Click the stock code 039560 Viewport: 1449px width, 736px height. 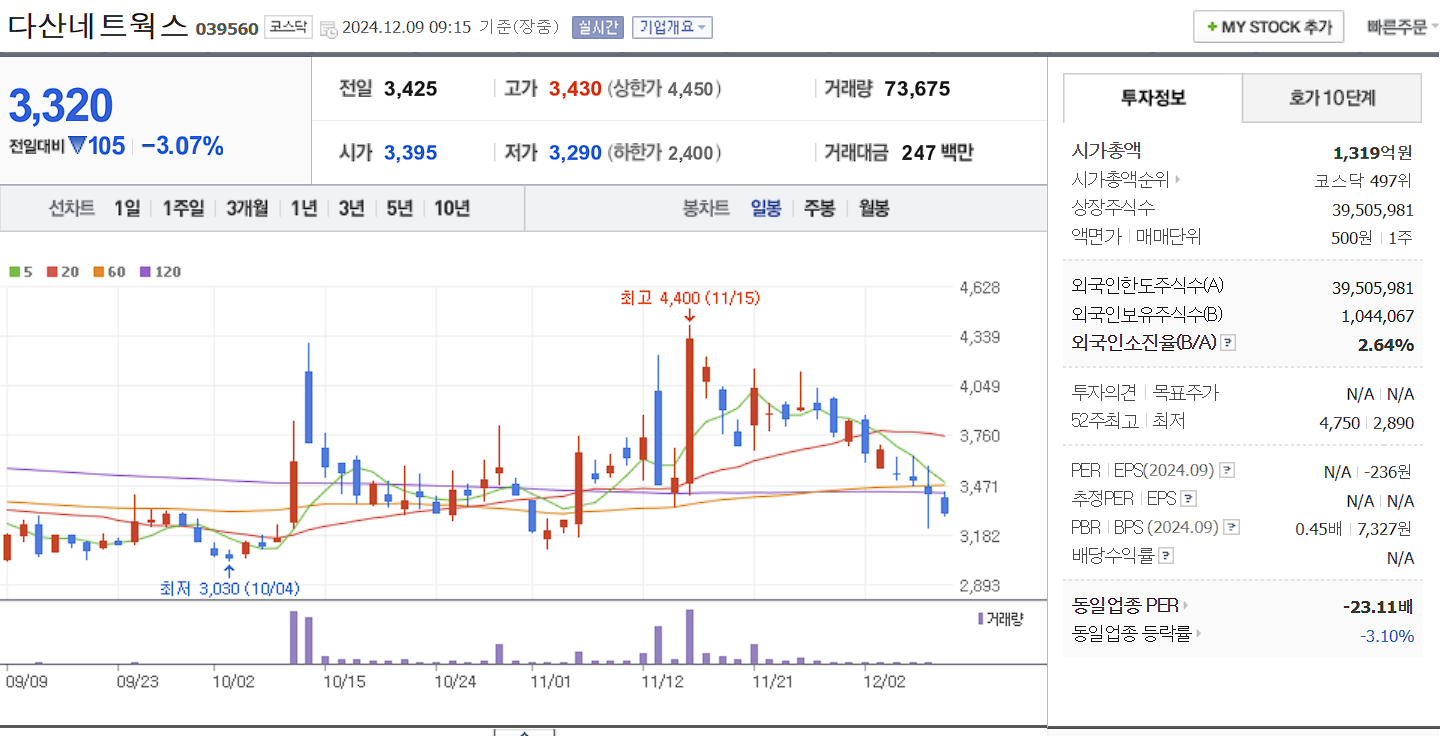(x=227, y=29)
